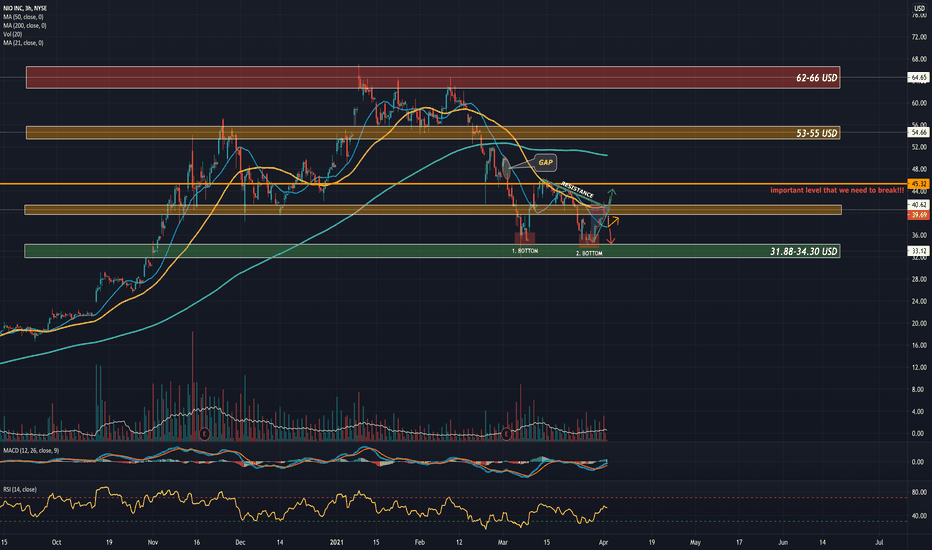
Task: Click the USD currency label on the price axis
Action: pyautogui.click(x=919, y=8)
